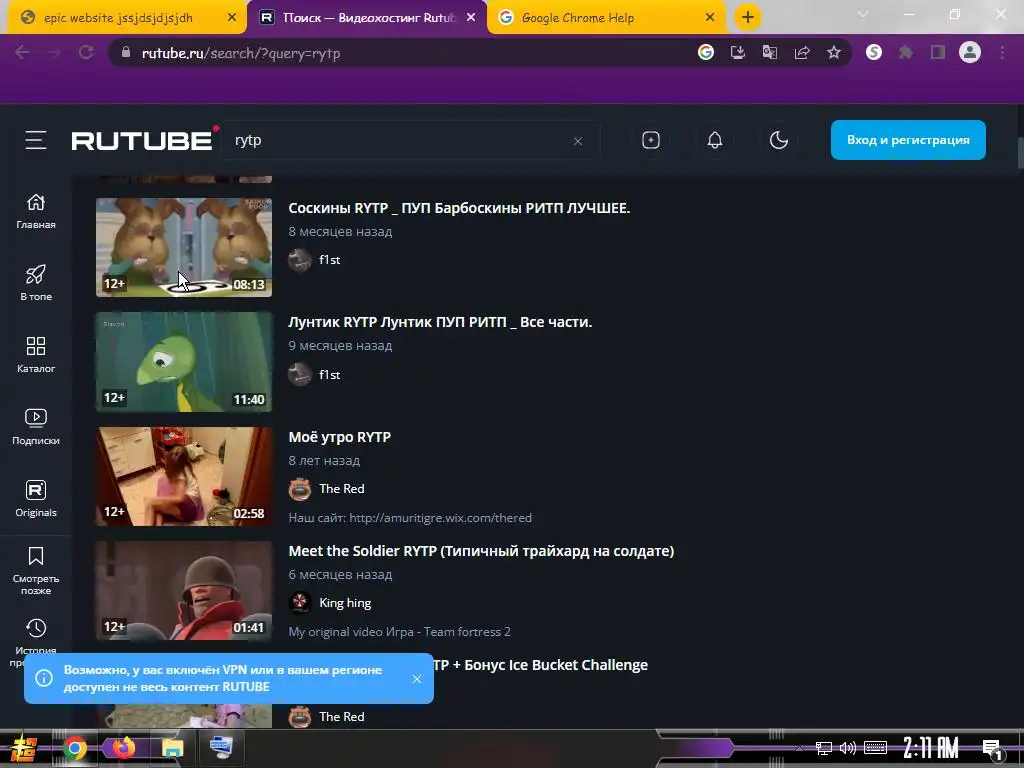Open Лунтик RYTP video thumbnail

184,362
